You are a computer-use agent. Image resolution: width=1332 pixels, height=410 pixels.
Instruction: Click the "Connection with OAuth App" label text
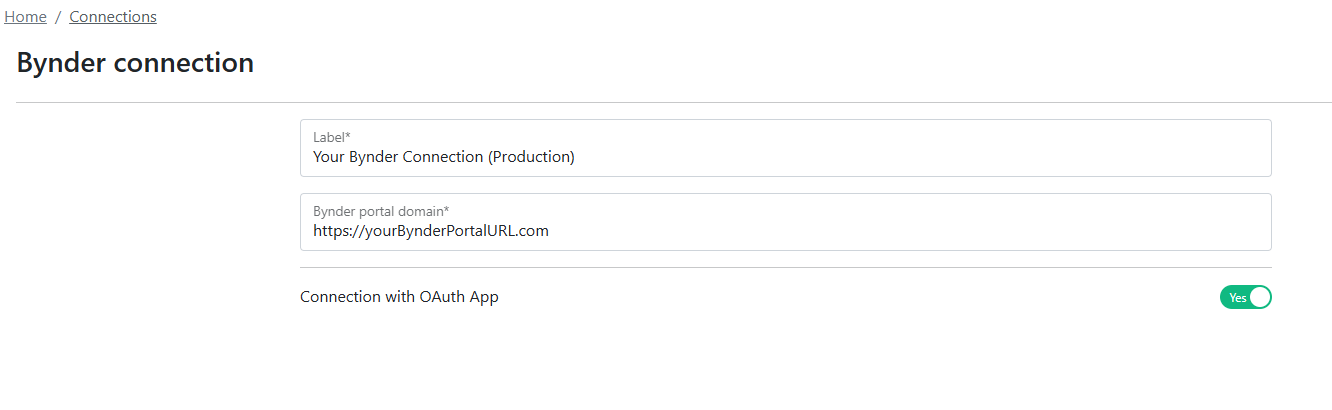(x=399, y=297)
